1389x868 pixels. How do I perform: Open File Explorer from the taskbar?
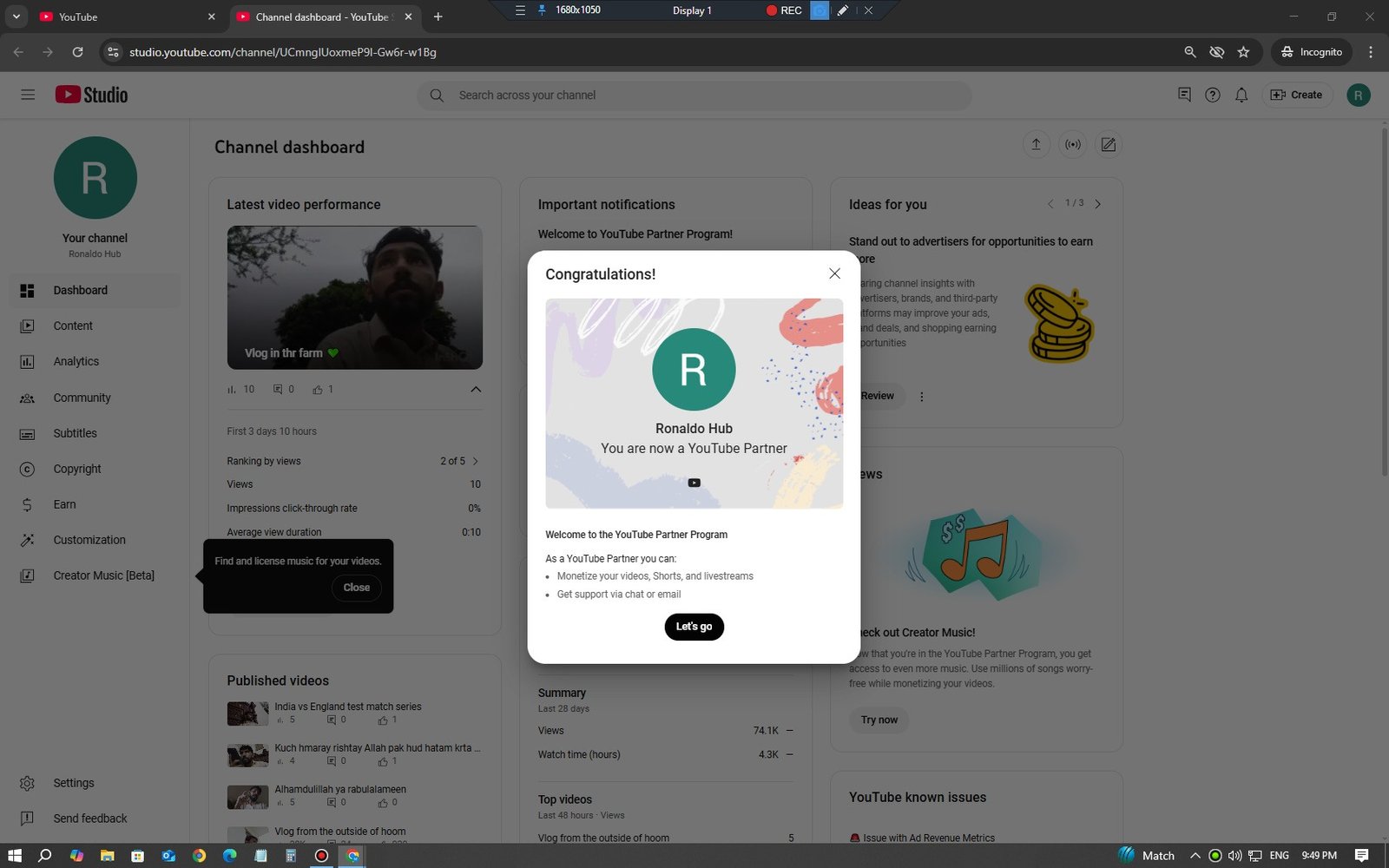point(107,856)
